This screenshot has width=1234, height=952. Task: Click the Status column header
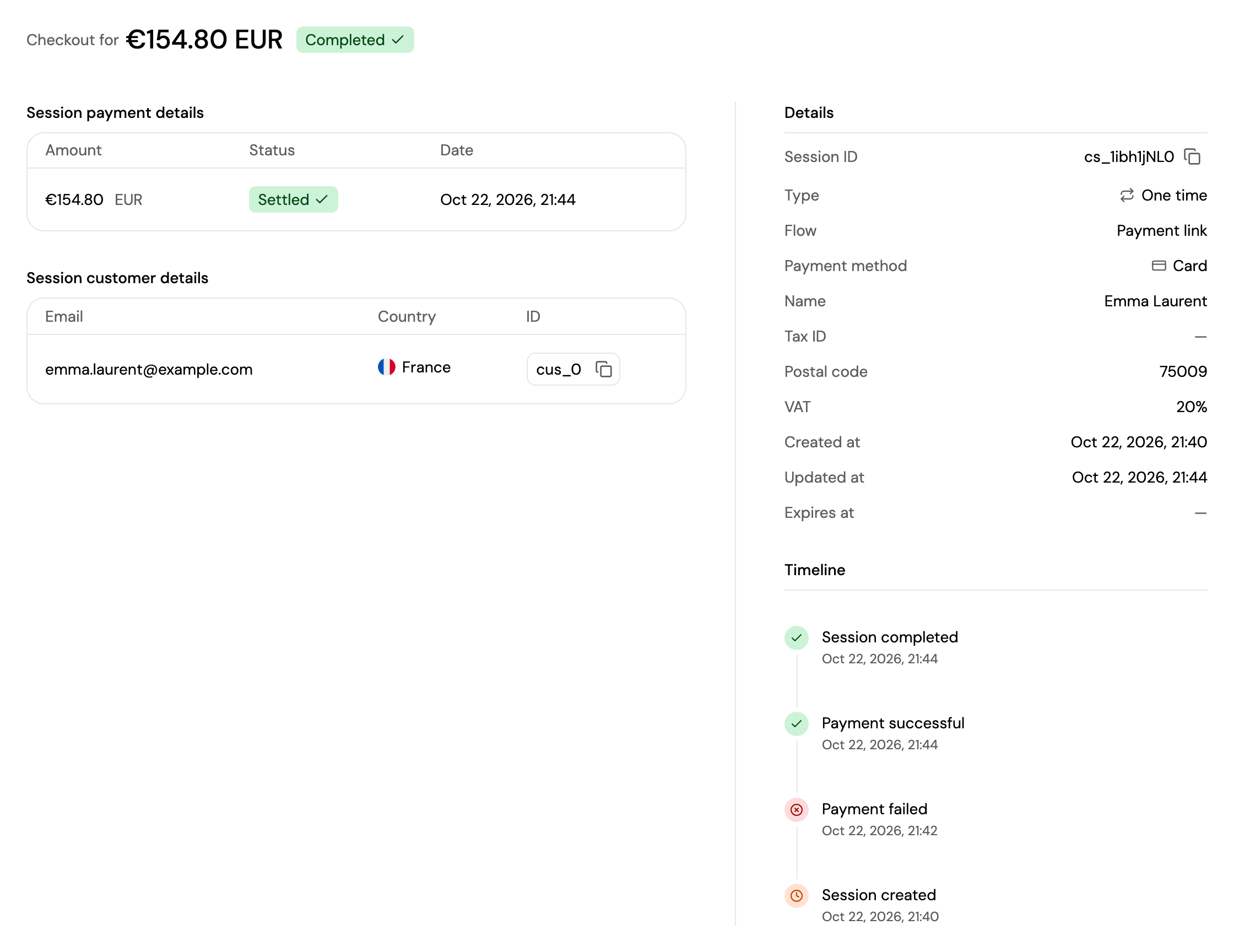coord(272,150)
